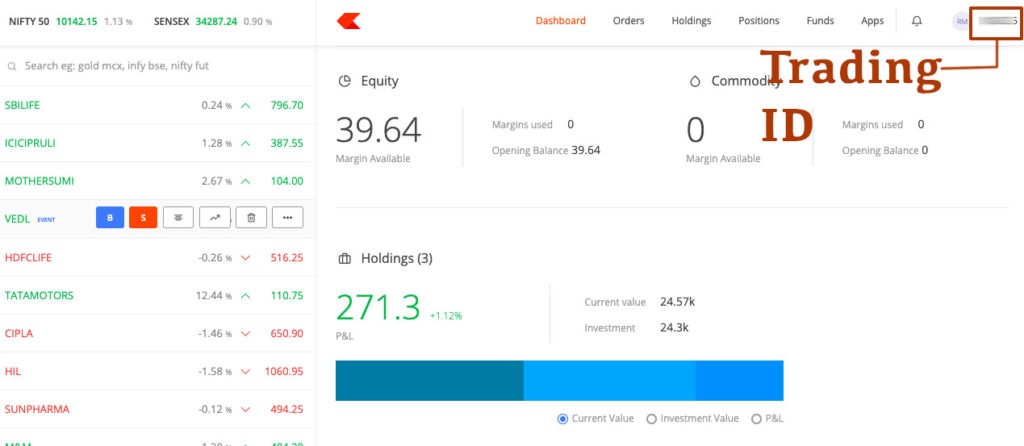Select Investment Value radio button

[651, 419]
